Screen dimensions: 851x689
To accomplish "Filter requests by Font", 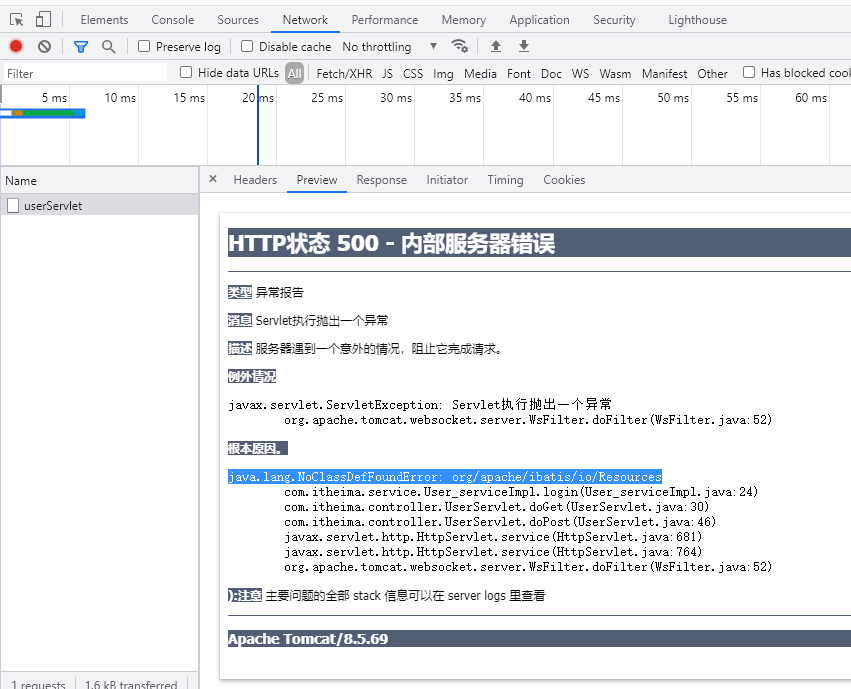I will click(x=519, y=73).
